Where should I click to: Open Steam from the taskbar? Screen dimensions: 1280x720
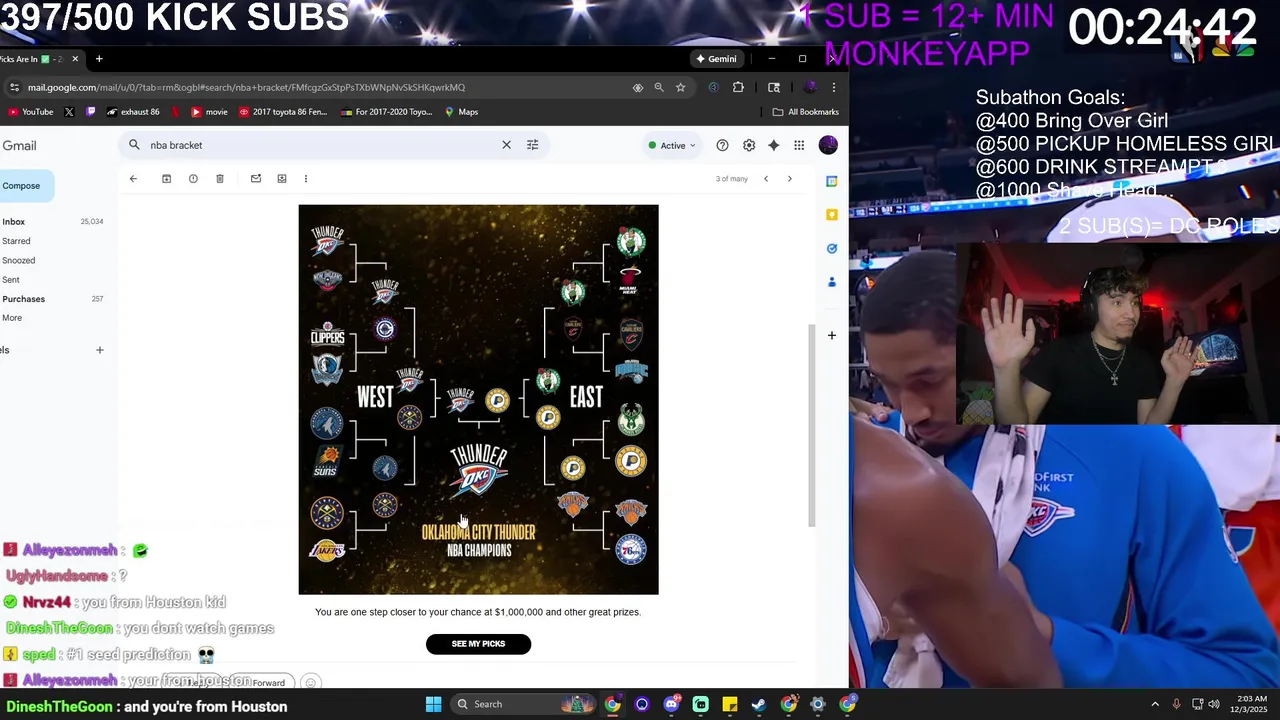pyautogui.click(x=759, y=704)
